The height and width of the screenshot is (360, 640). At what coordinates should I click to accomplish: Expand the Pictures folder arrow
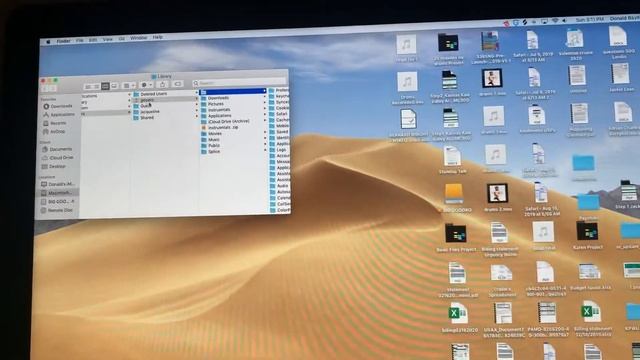point(264,103)
